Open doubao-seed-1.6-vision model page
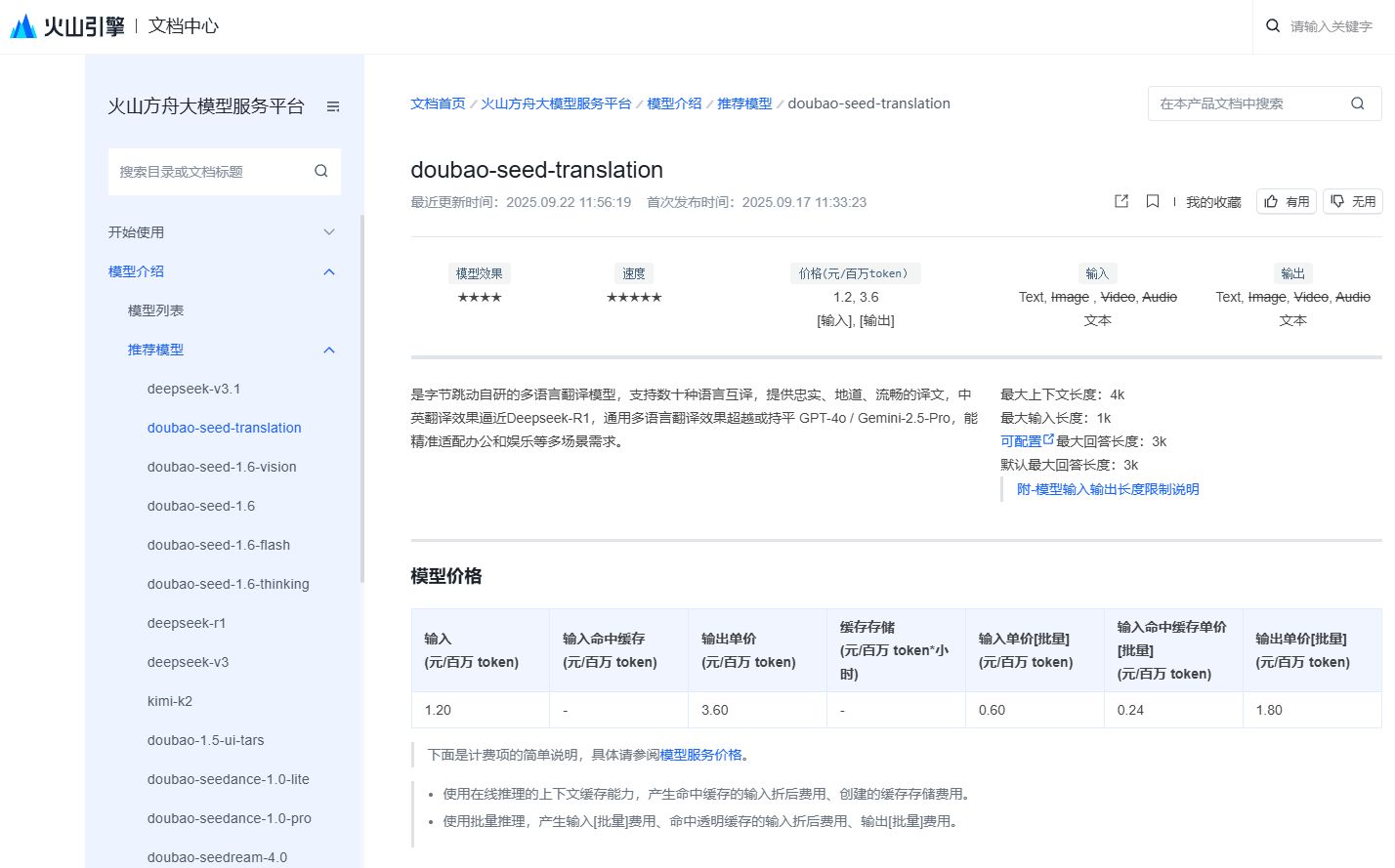1395x868 pixels. [222, 467]
